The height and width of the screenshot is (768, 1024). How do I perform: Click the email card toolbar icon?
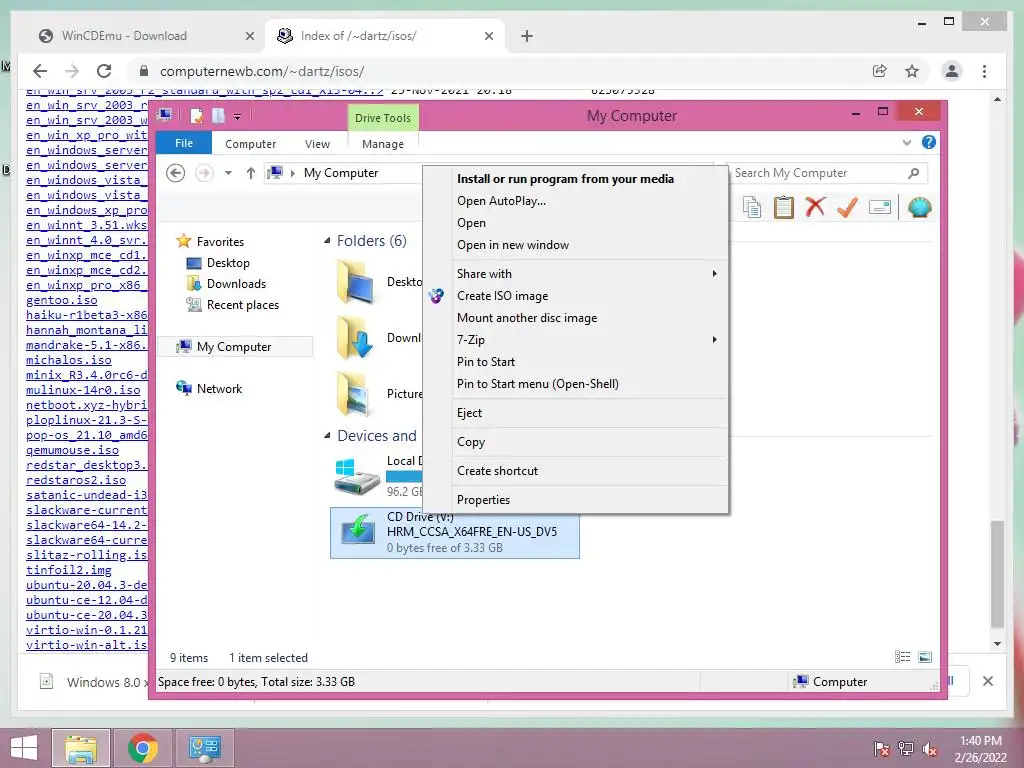coord(880,208)
